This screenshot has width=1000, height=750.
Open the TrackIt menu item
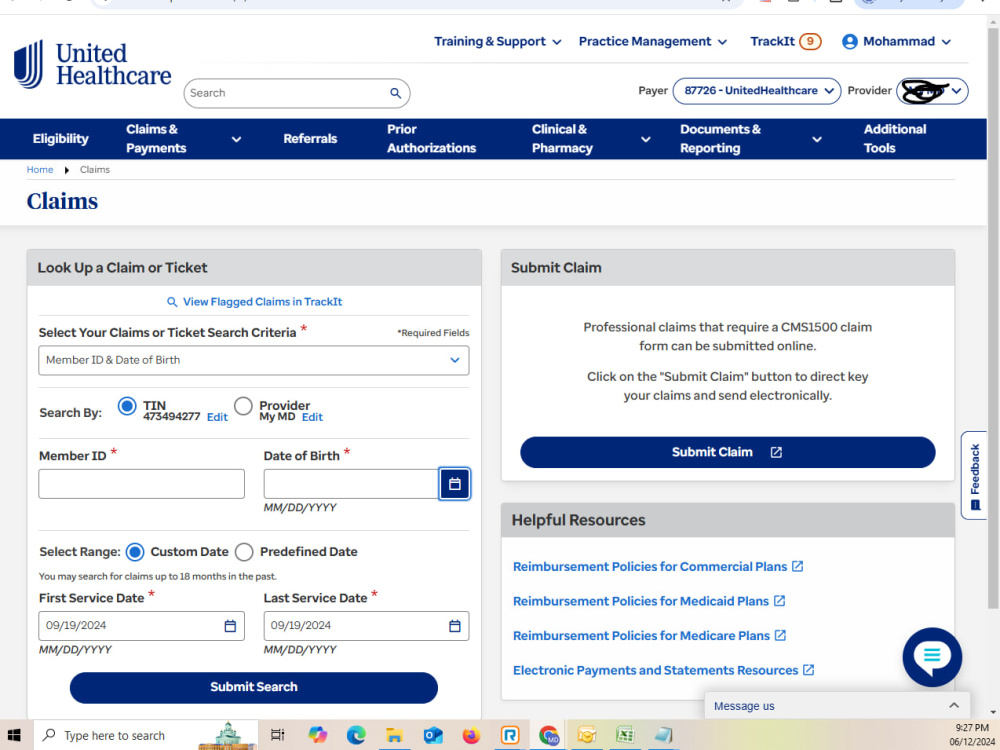point(772,41)
